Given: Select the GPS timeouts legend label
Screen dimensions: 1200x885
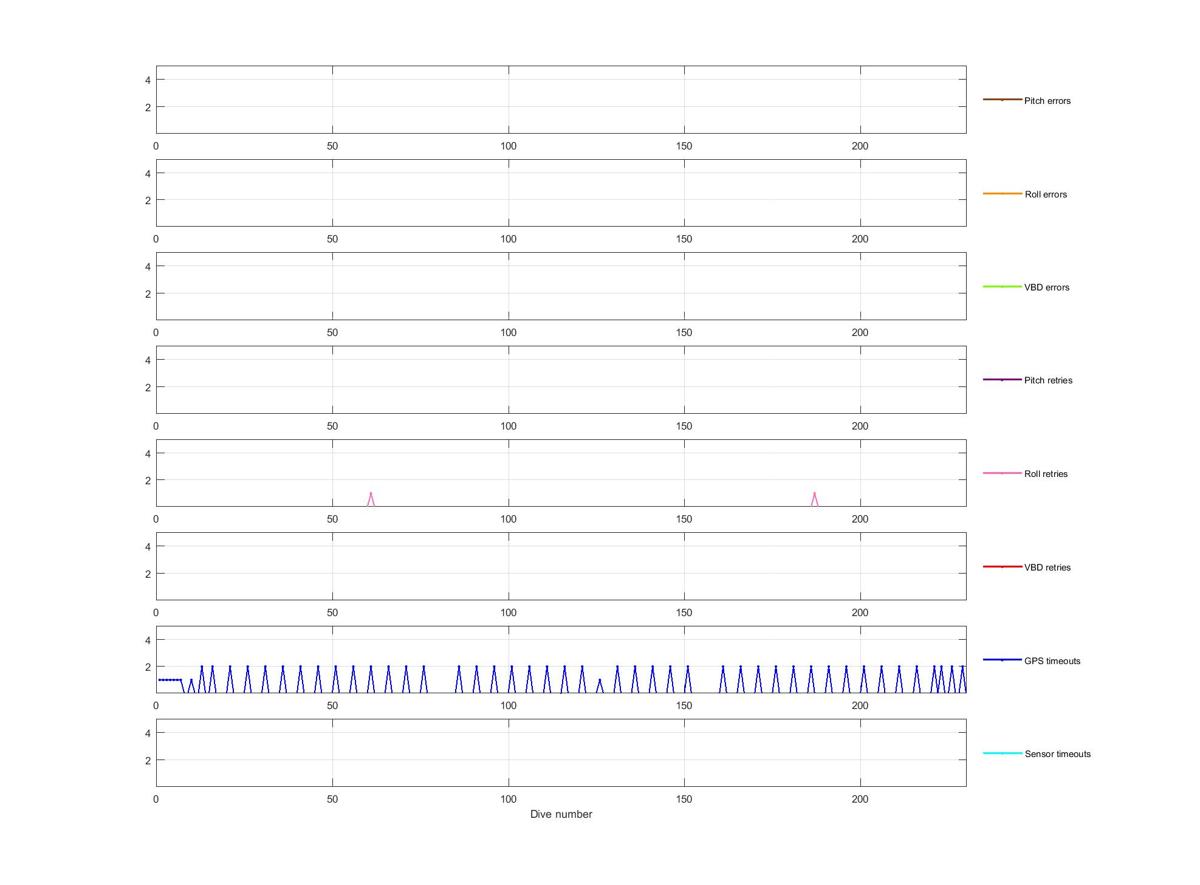Looking at the screenshot, I should pos(1052,661).
